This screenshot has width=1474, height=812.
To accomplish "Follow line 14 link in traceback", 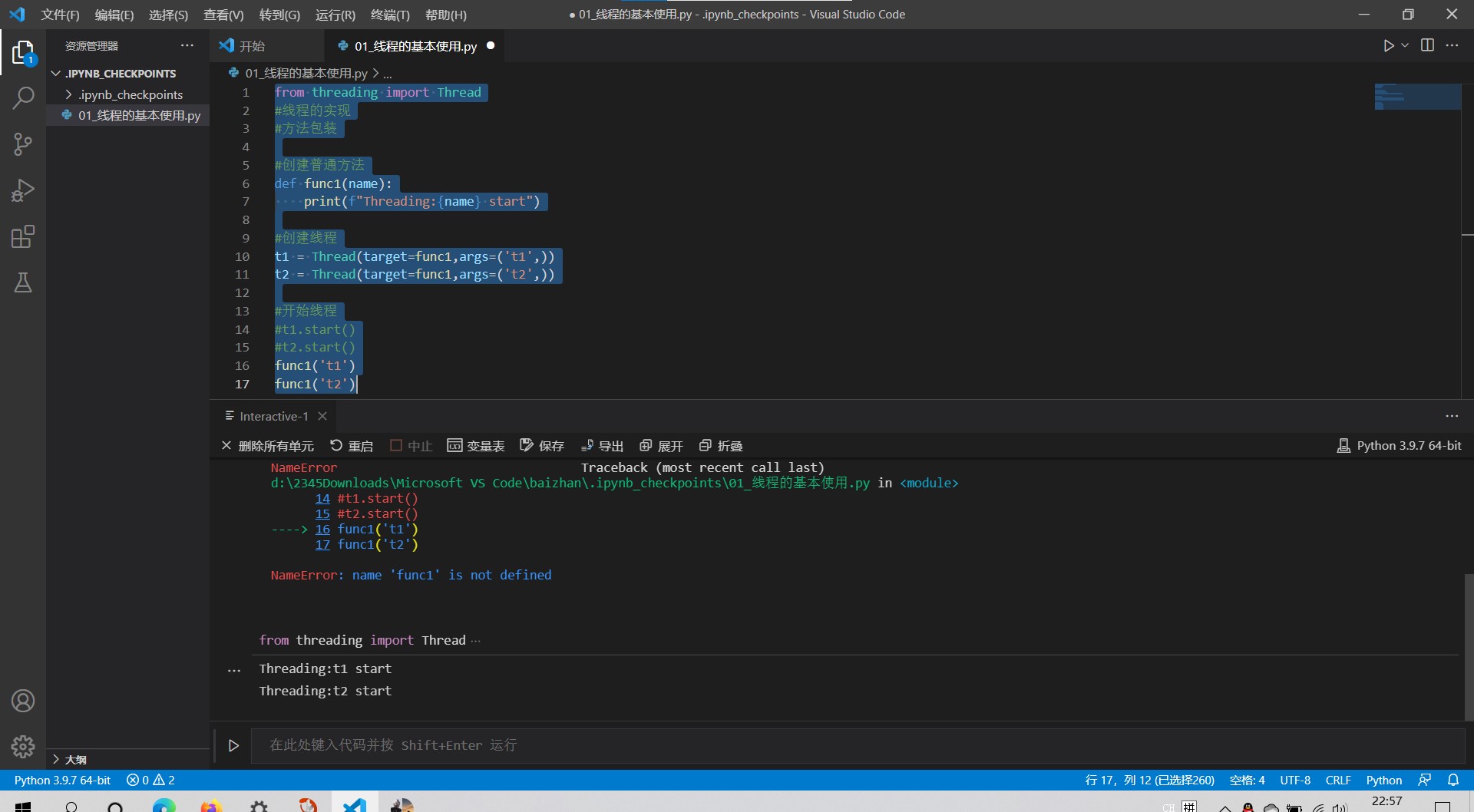I will pos(322,499).
